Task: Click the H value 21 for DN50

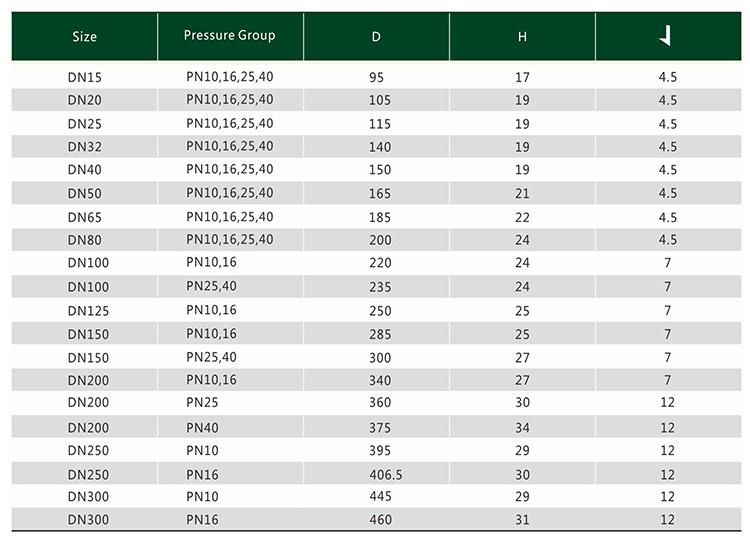Action: point(522,193)
